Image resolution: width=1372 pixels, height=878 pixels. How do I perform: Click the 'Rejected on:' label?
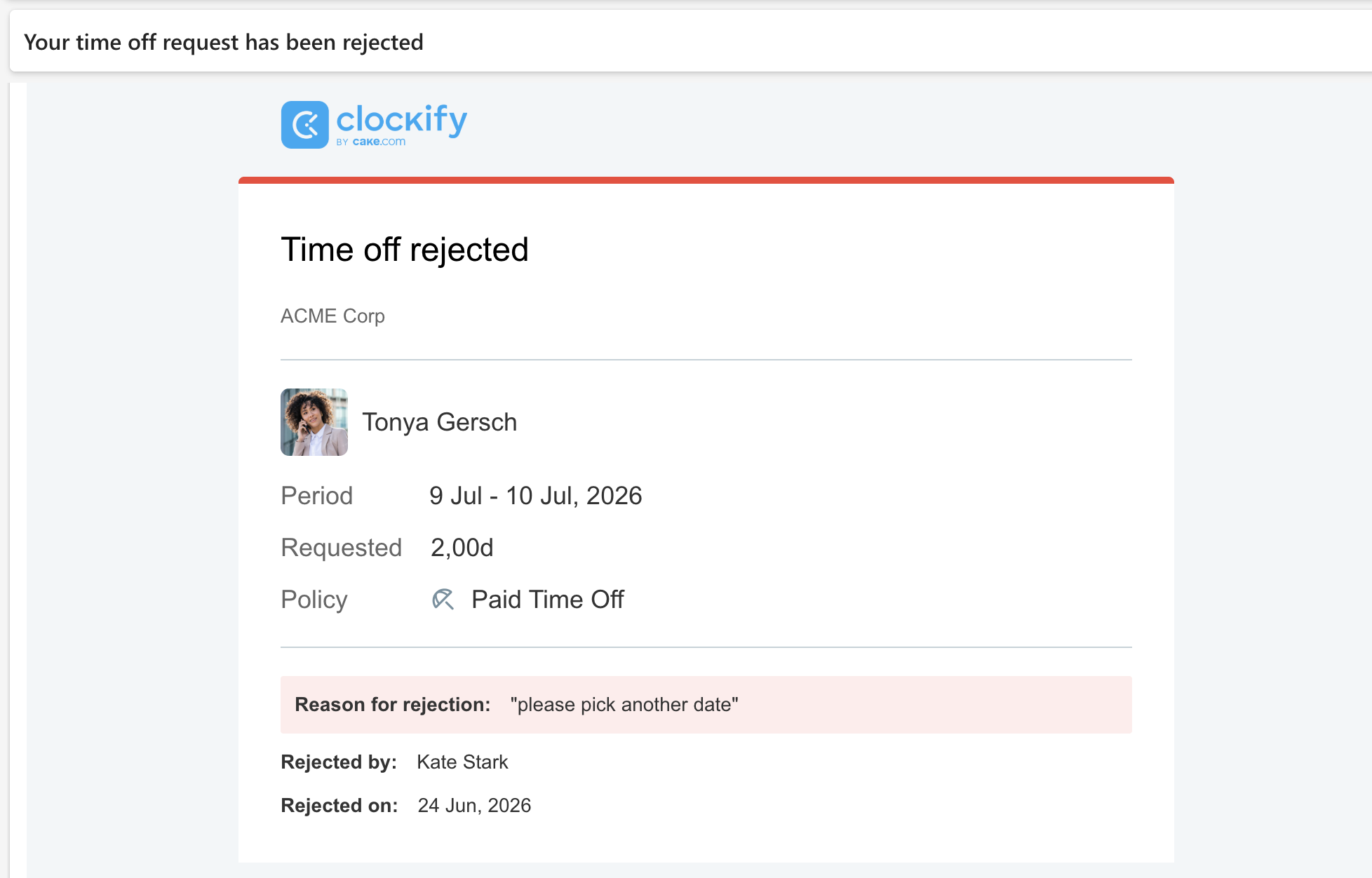[x=339, y=806]
